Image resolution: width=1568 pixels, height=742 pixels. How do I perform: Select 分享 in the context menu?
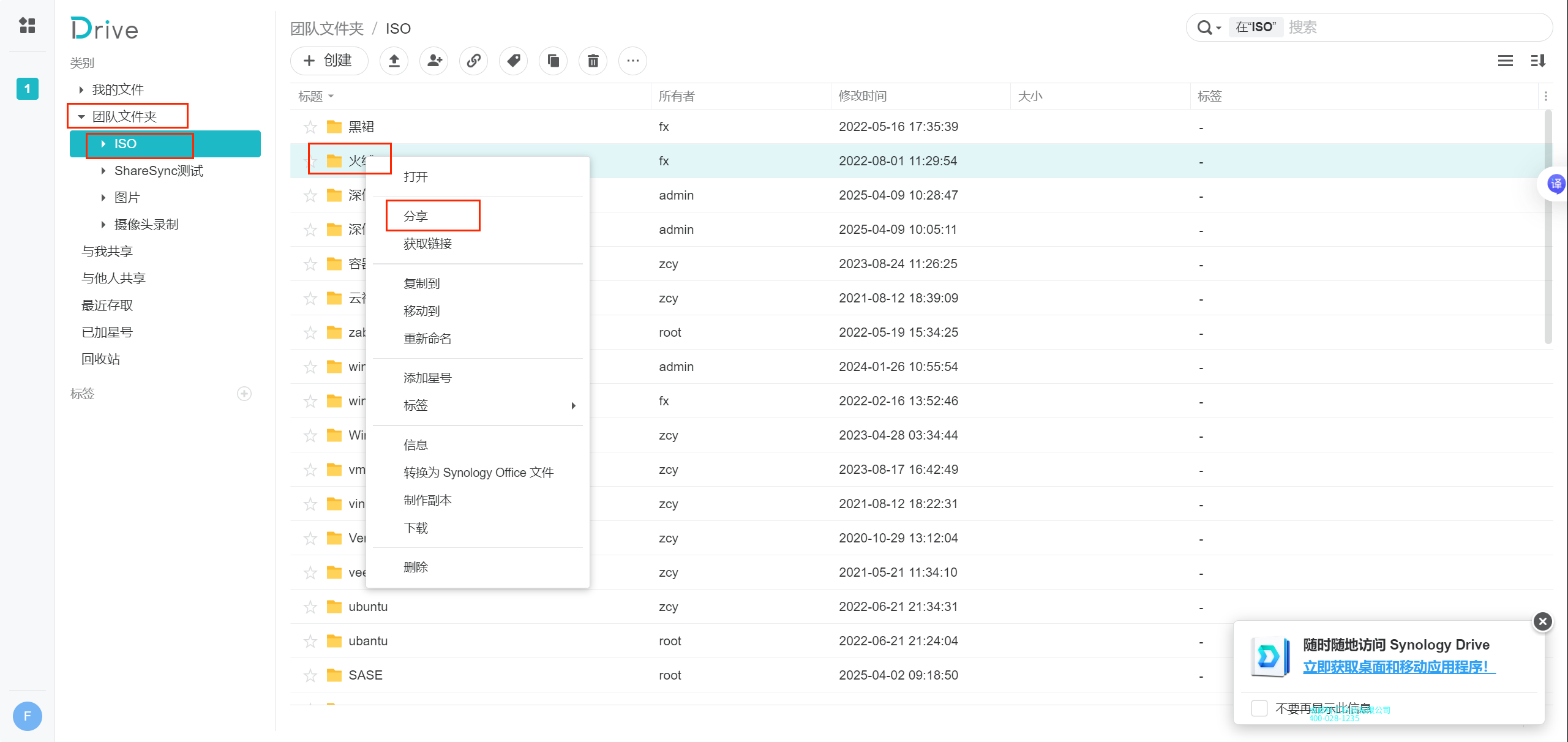pyautogui.click(x=416, y=216)
